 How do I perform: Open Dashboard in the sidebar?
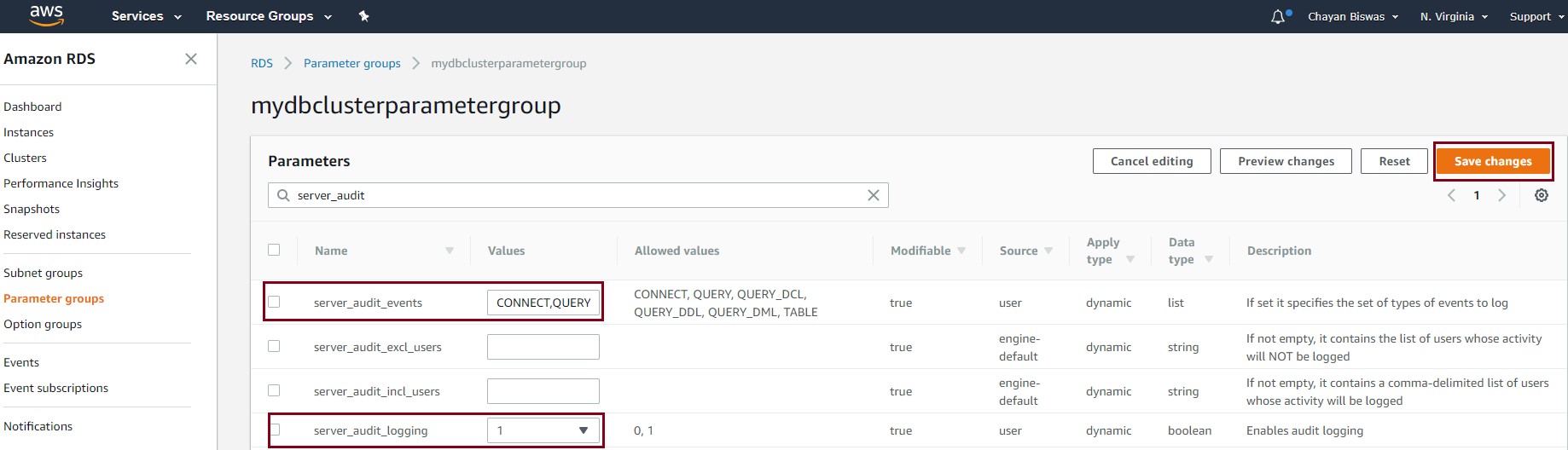[32, 107]
